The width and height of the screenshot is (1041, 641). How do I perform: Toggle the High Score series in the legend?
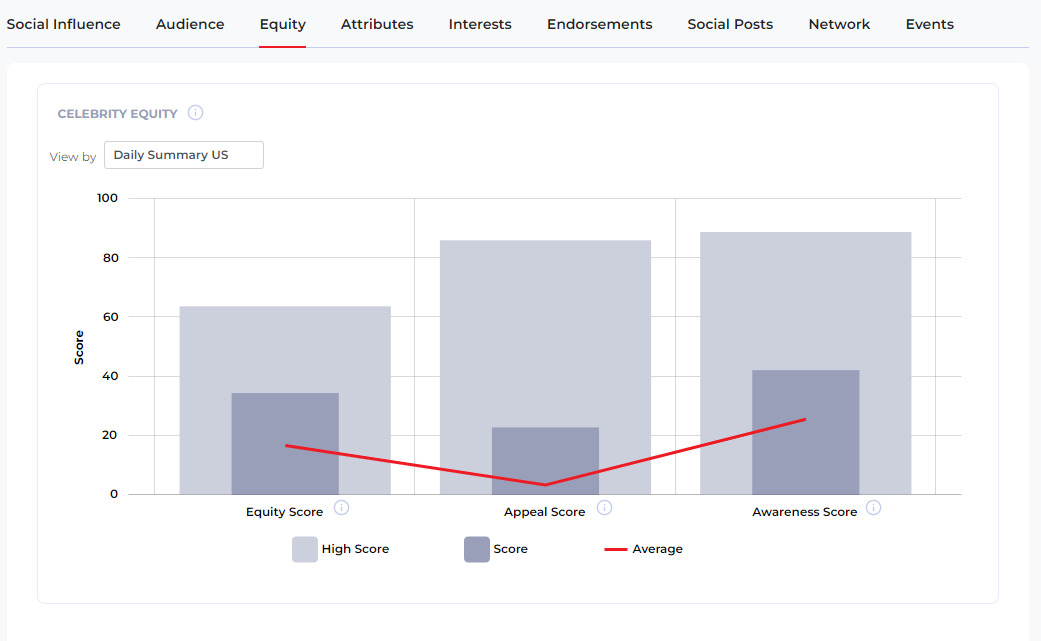point(357,549)
